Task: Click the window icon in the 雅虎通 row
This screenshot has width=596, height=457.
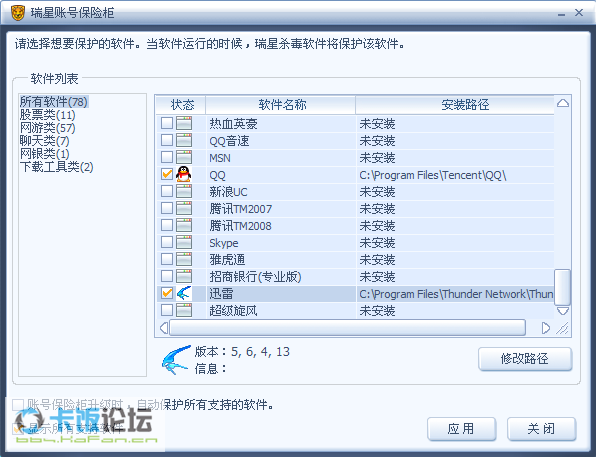Action: [184, 259]
